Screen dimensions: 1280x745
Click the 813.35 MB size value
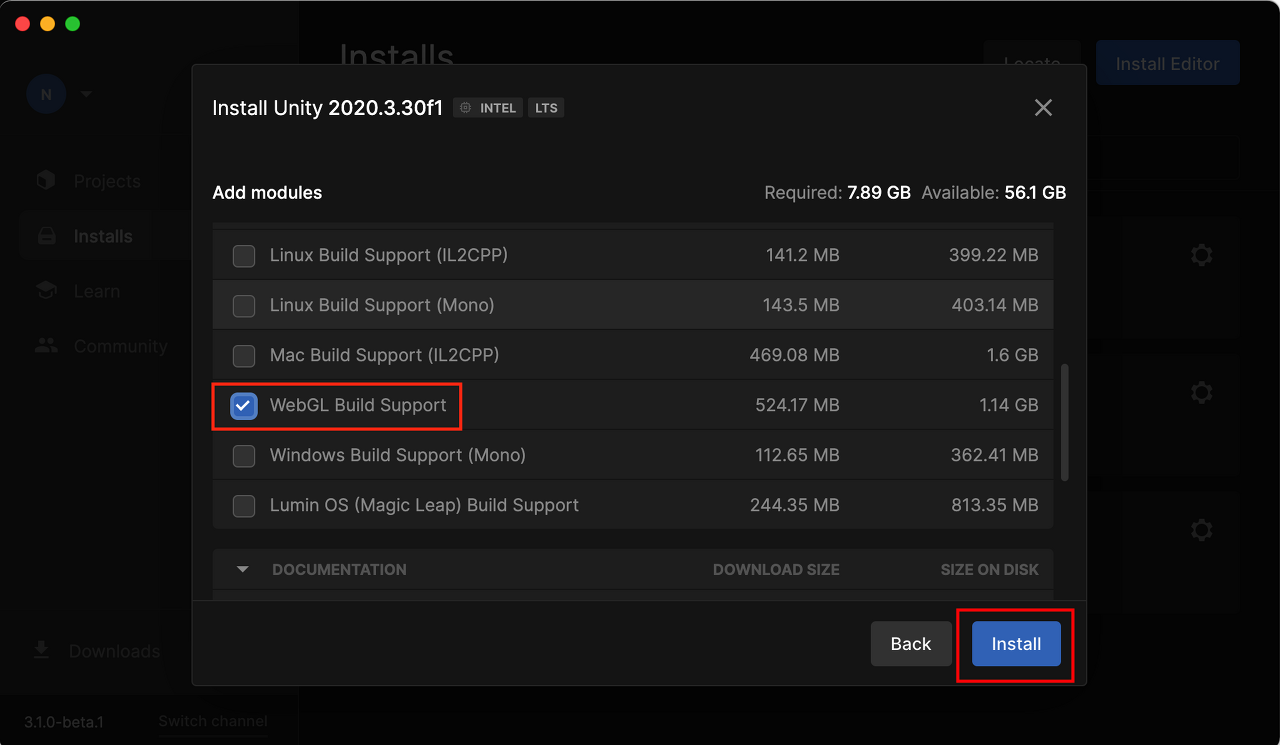coord(995,505)
